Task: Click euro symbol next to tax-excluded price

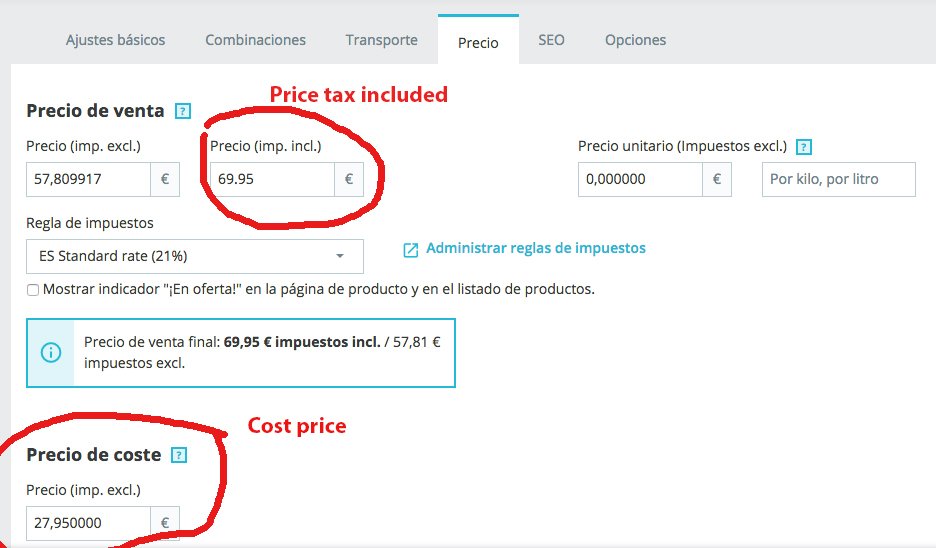Action: pos(165,179)
